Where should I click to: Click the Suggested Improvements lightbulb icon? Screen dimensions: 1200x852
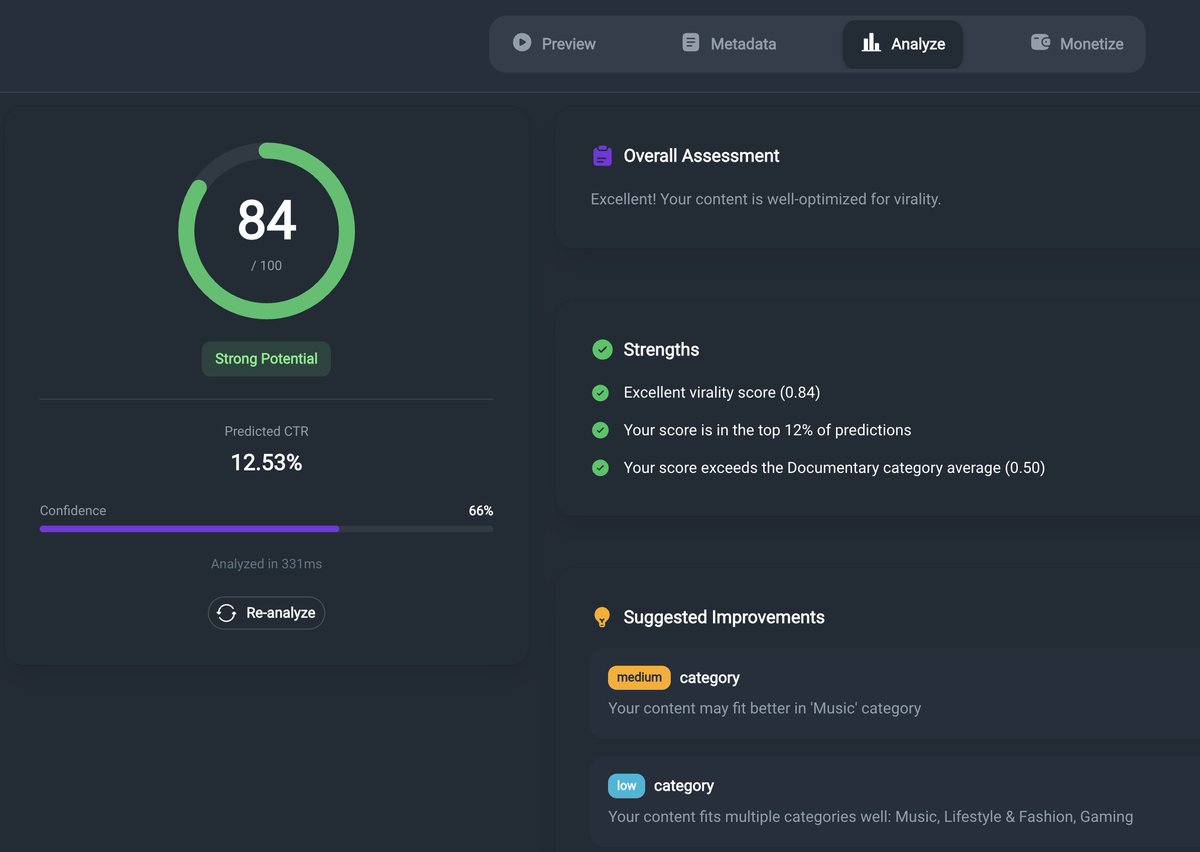602,617
